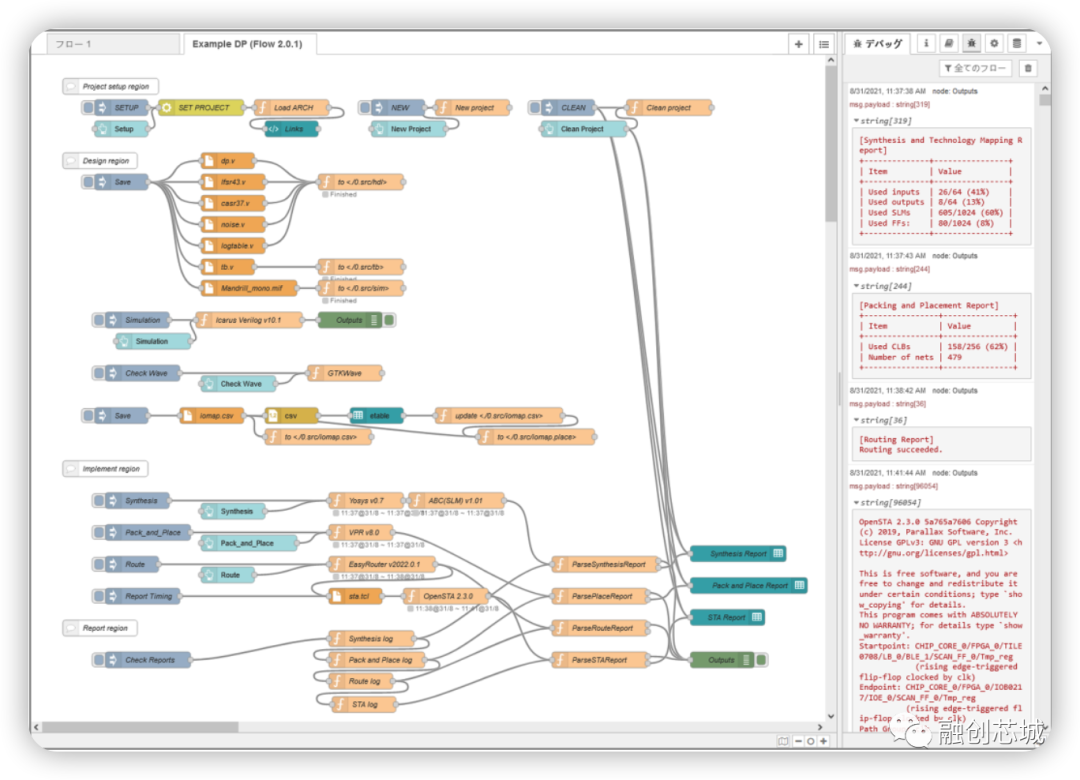Viewport: 1080px width, 780px height.
Task: Click the SET PROJECT gear node
Action: [200, 107]
